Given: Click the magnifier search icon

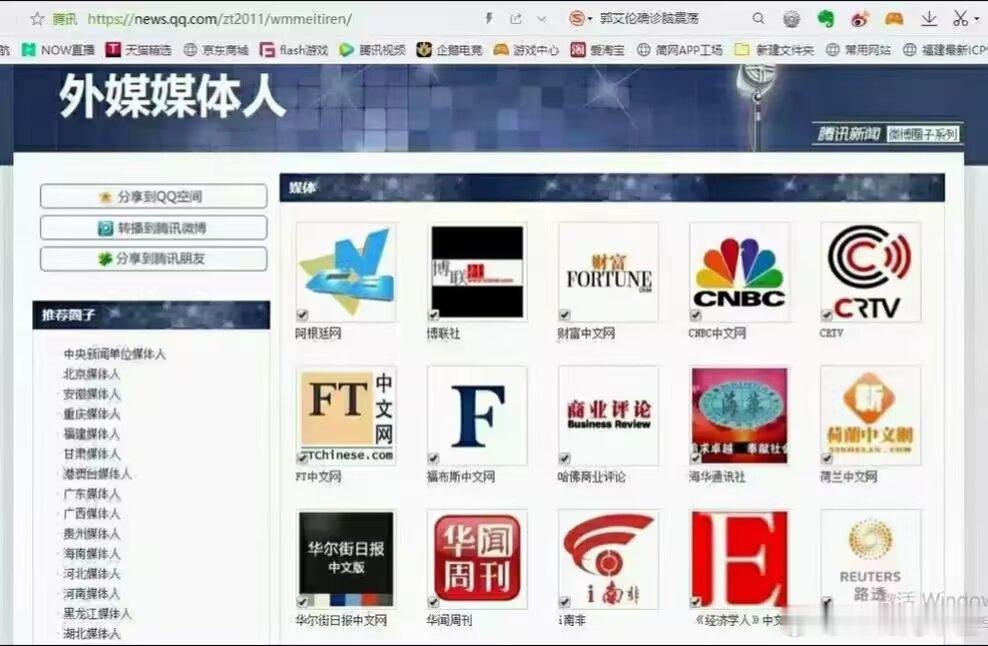Looking at the screenshot, I should click(759, 19).
